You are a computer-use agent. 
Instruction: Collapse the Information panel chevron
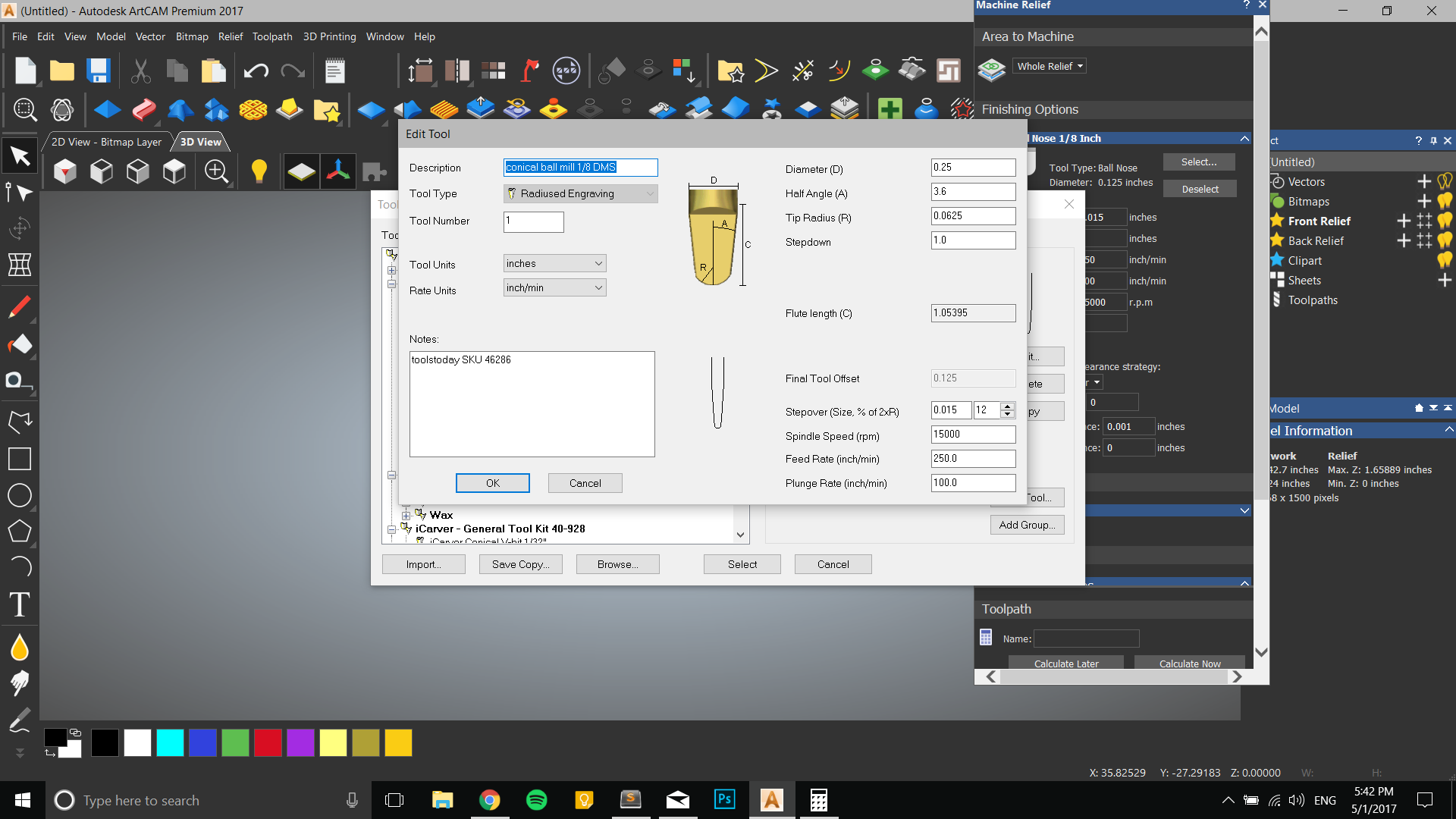tap(1448, 430)
